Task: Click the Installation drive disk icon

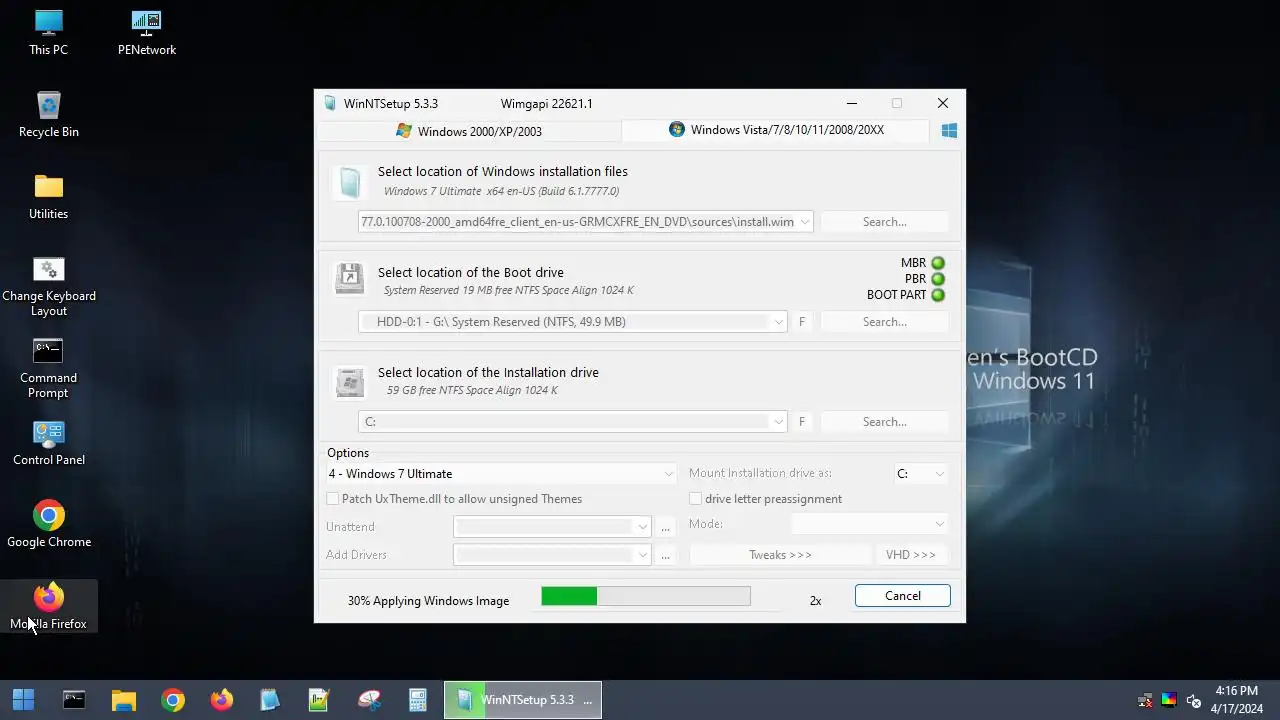Action: coord(349,381)
